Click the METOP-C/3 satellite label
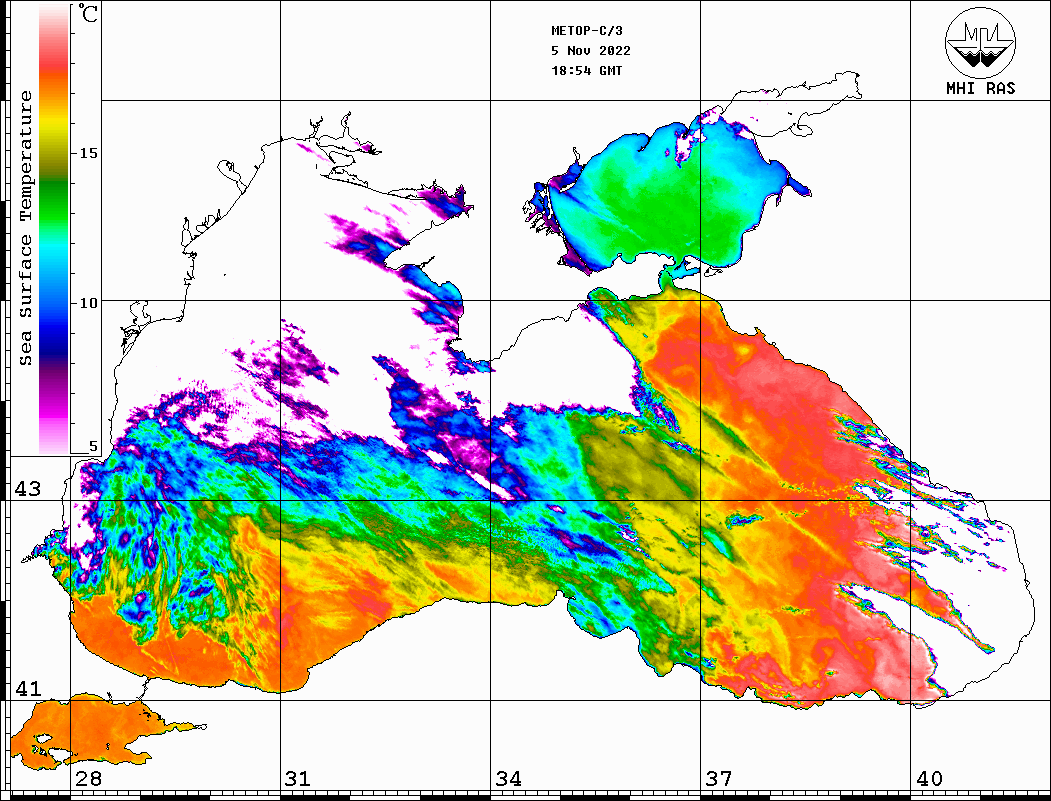This screenshot has height=801, width=1051. coord(586,31)
